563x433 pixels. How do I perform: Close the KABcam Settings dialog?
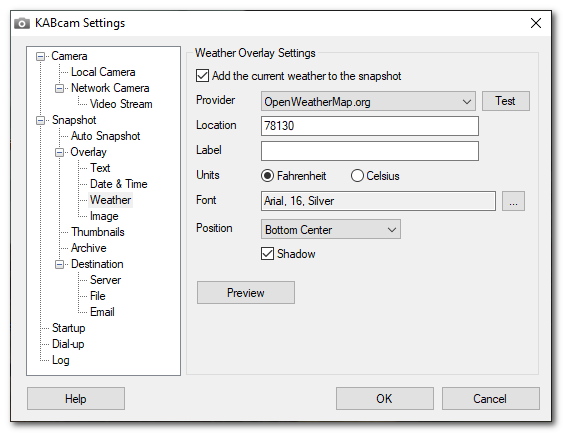pyautogui.click(x=536, y=23)
